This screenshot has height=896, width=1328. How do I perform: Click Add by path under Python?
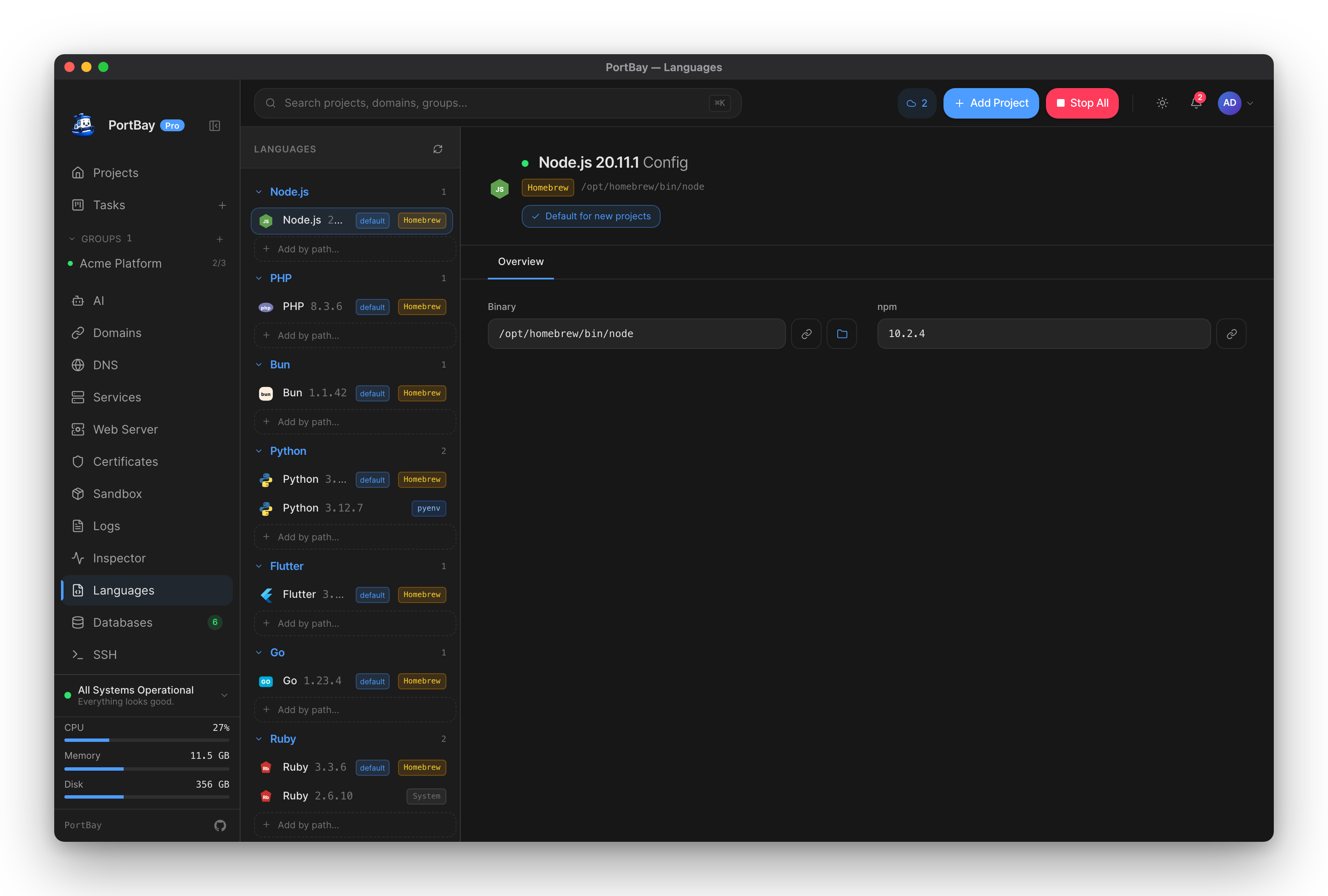coord(354,537)
